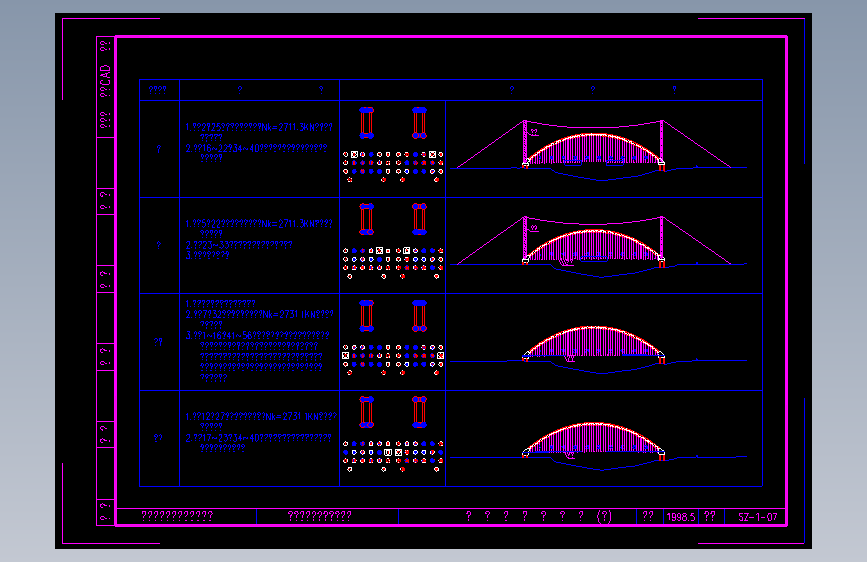Click the third-row line "1.?????????????"
The width and height of the screenshot is (867, 562).
(221, 304)
